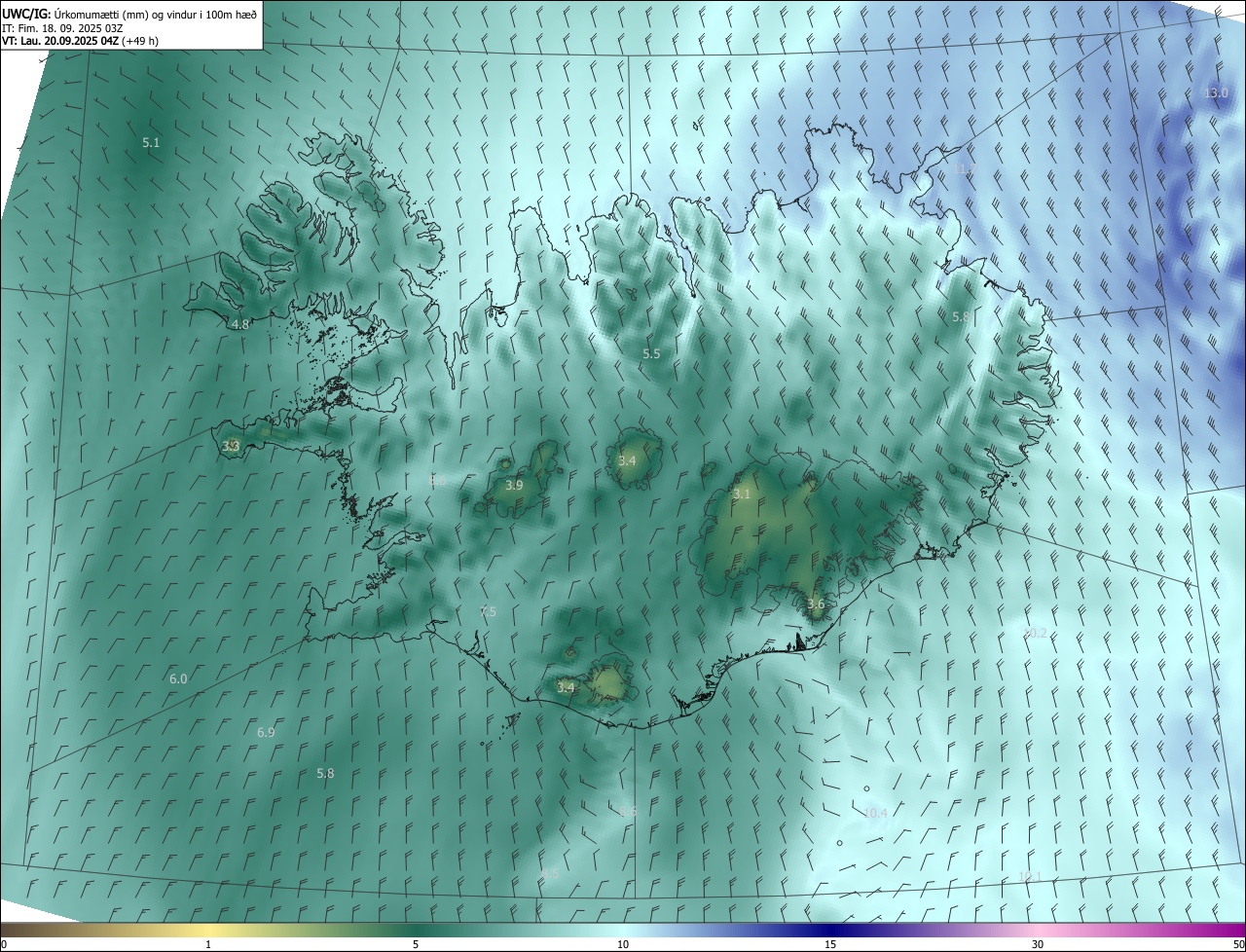This screenshot has width=1246, height=952.
Task: Select the 30 tick on the color scale
Action: click(x=1038, y=944)
